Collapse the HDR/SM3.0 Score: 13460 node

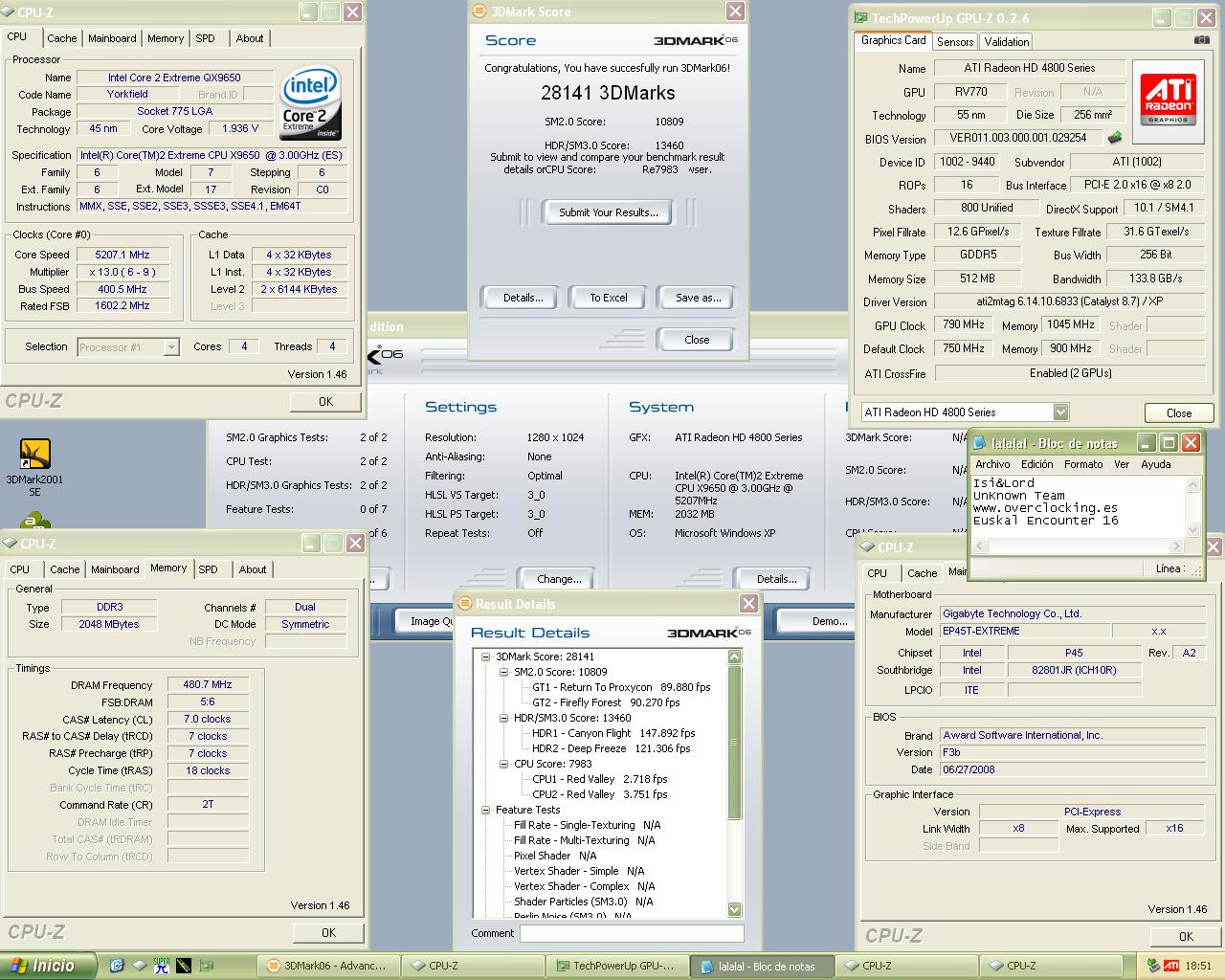click(x=504, y=718)
